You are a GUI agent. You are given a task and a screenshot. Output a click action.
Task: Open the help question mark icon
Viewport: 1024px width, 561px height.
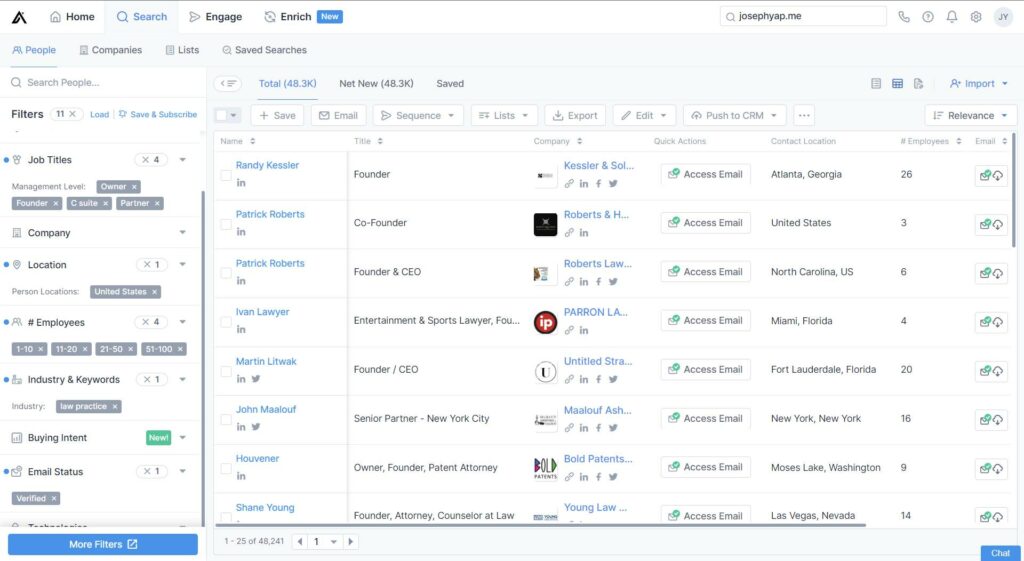click(928, 17)
